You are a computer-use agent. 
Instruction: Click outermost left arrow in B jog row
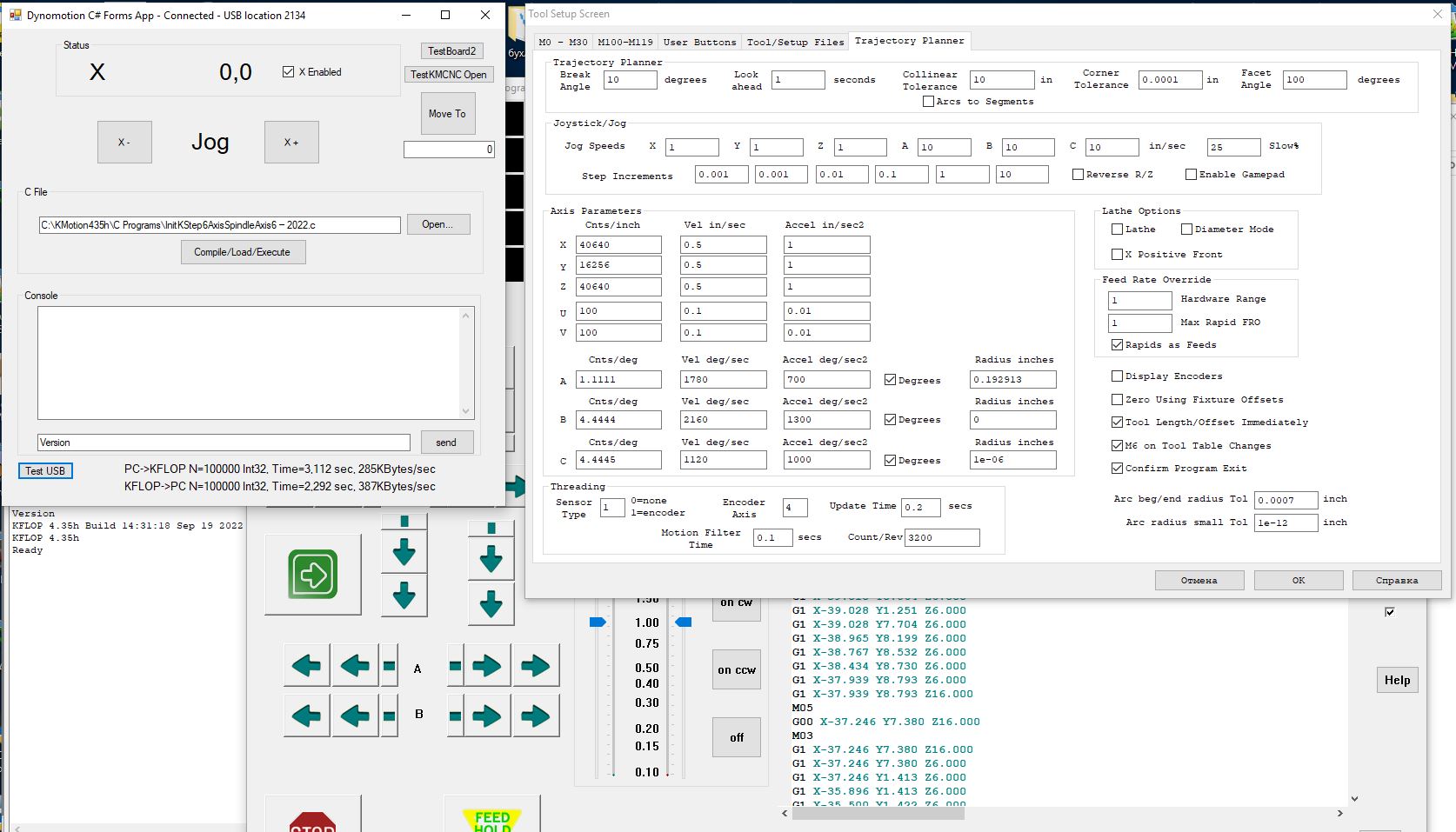tap(306, 716)
